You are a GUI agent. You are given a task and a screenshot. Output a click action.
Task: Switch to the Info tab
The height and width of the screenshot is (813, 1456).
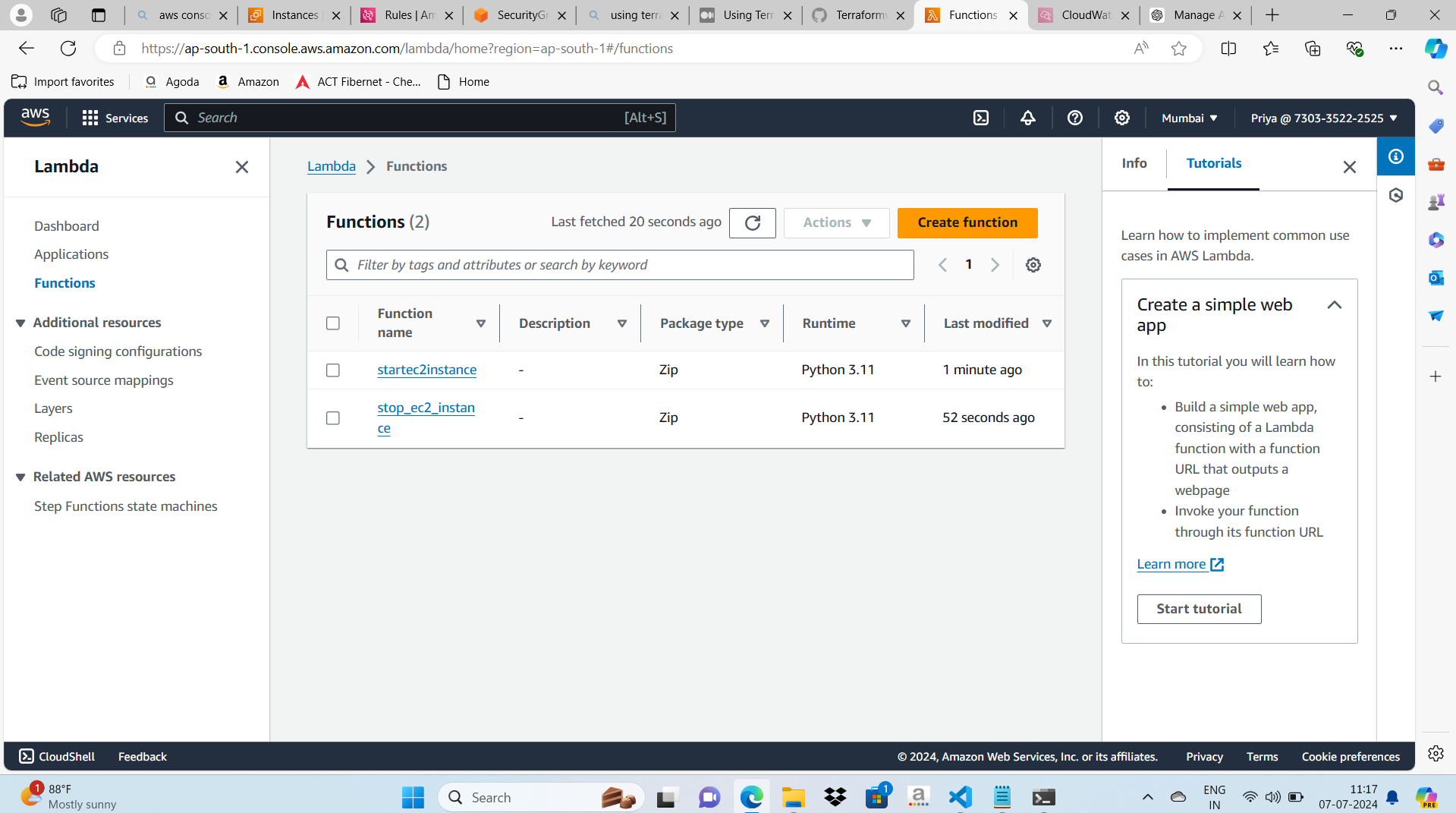coord(1134,163)
